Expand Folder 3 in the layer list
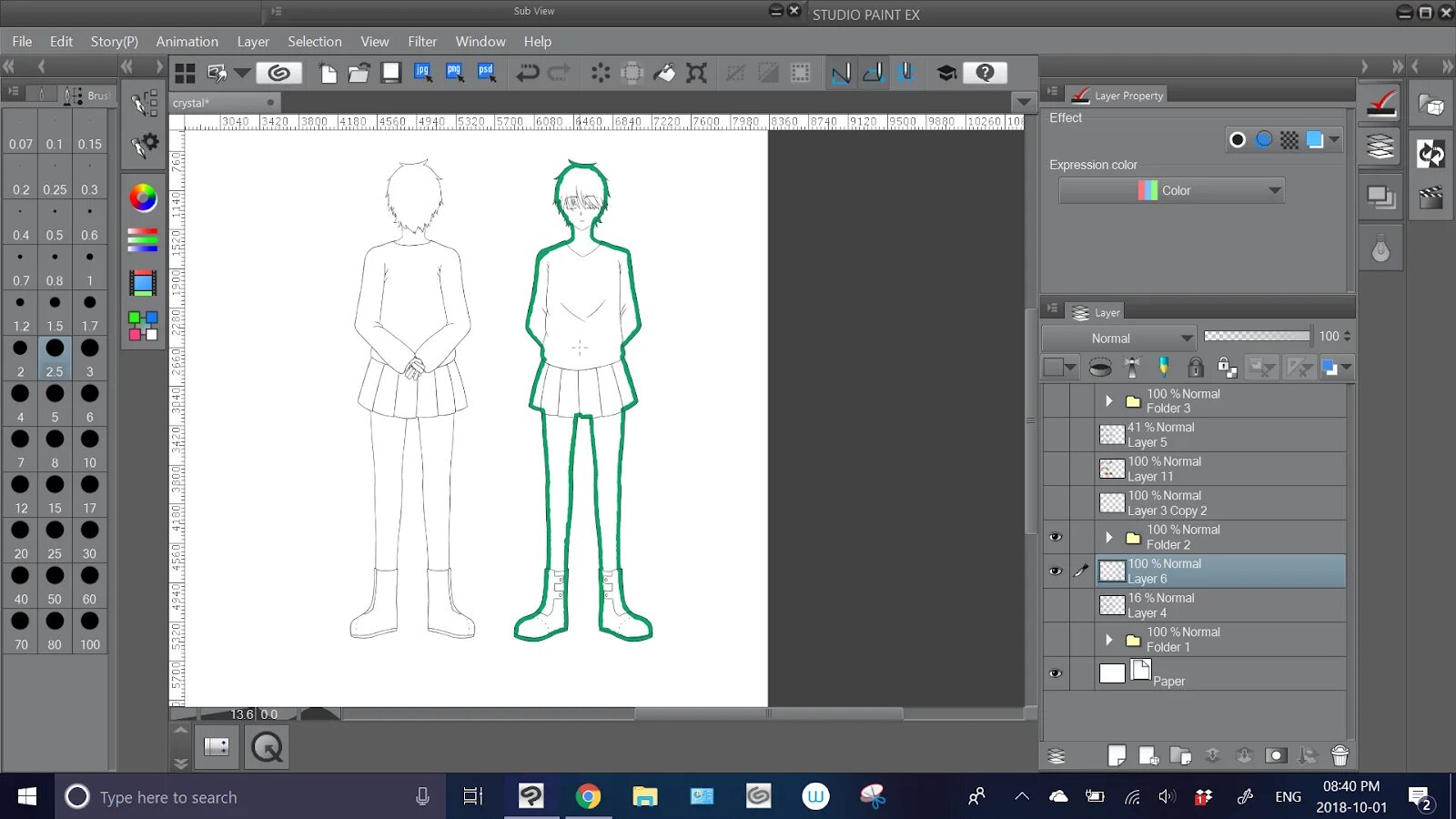This screenshot has width=1456, height=819. pos(1108,400)
